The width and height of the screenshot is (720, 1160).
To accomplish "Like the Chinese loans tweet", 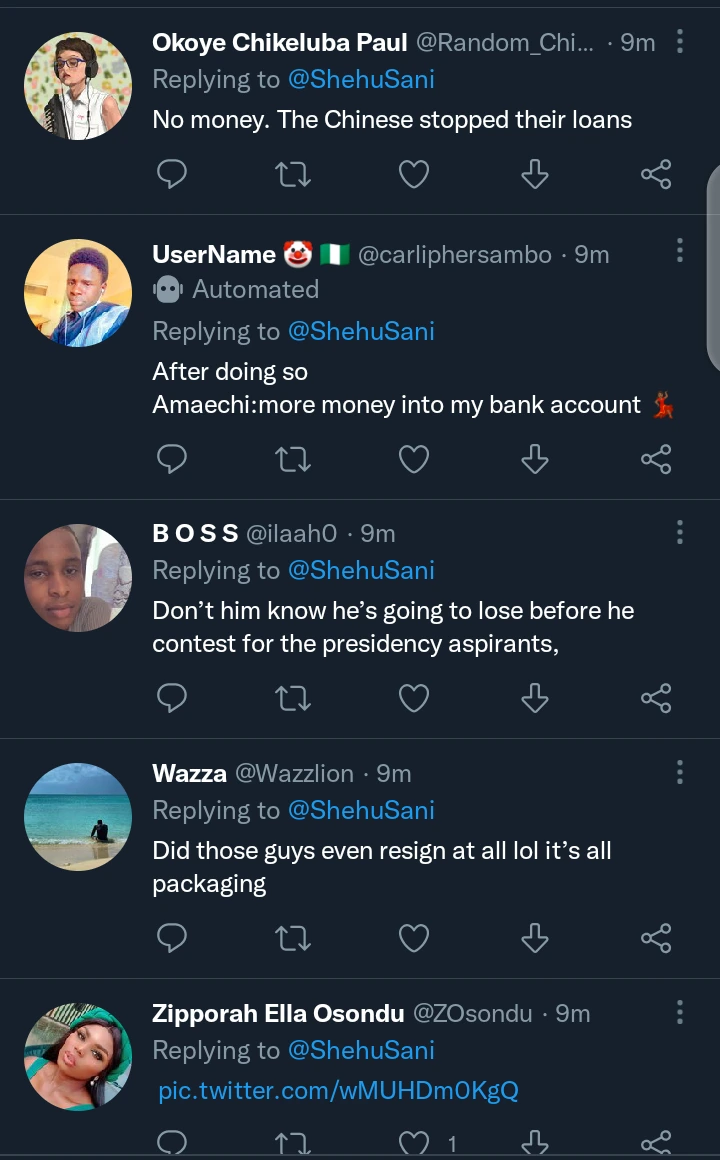I will (414, 175).
